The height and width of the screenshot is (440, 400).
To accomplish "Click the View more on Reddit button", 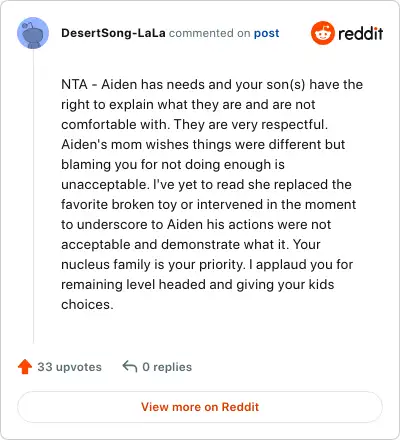I will 200,407.
